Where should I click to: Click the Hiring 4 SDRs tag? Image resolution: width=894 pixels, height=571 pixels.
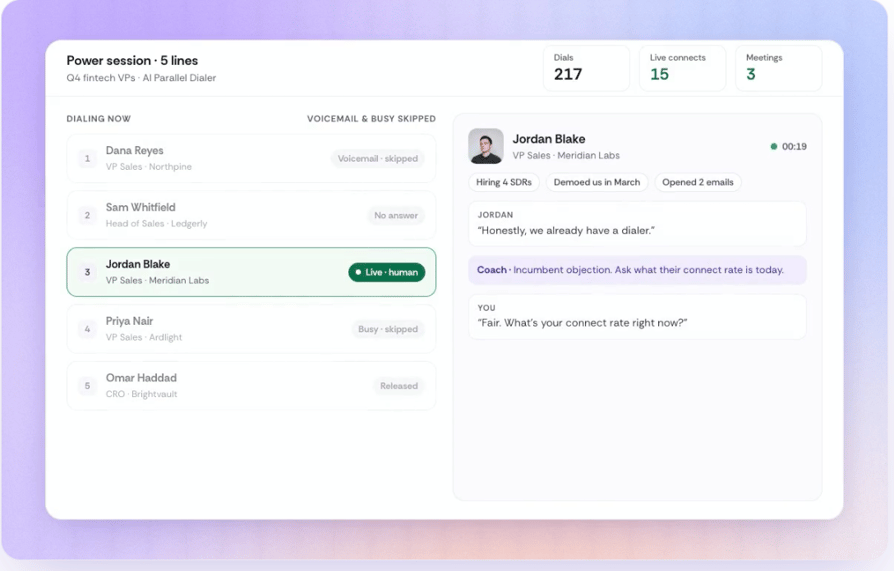(x=504, y=182)
